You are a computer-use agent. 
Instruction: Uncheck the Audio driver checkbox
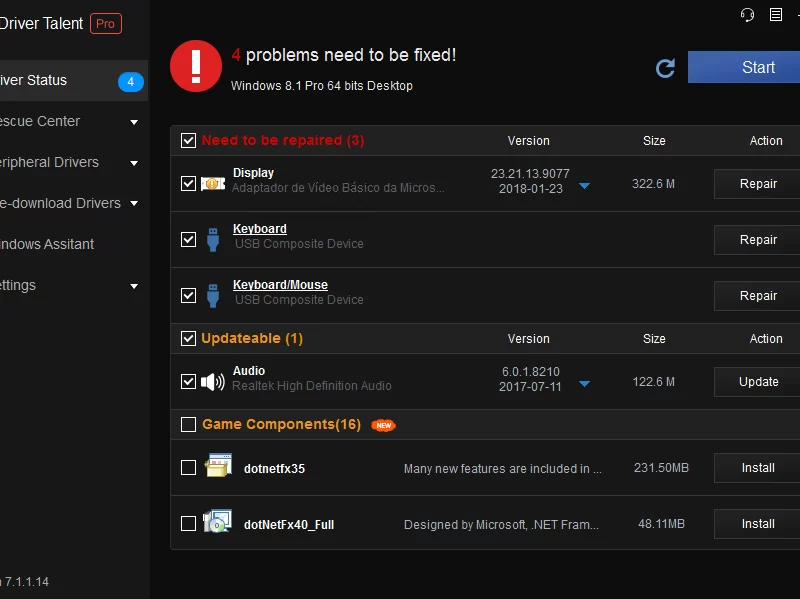point(188,382)
